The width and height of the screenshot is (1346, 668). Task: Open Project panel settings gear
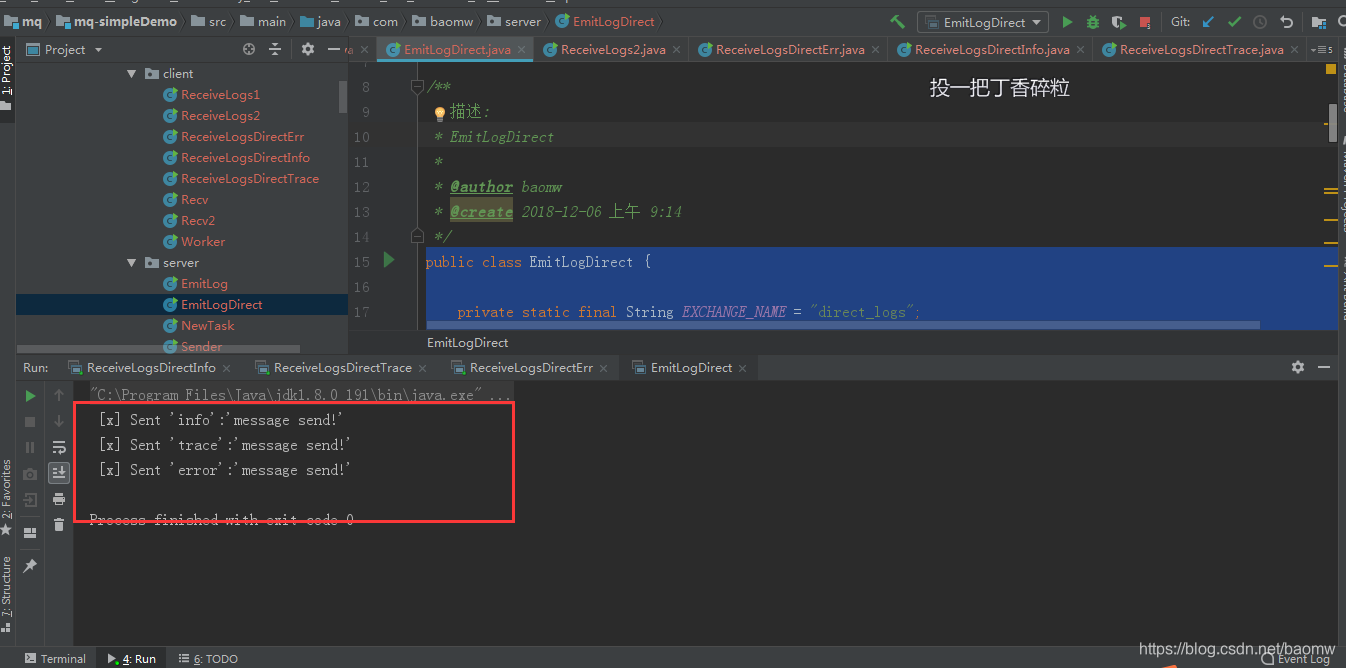tap(307, 49)
